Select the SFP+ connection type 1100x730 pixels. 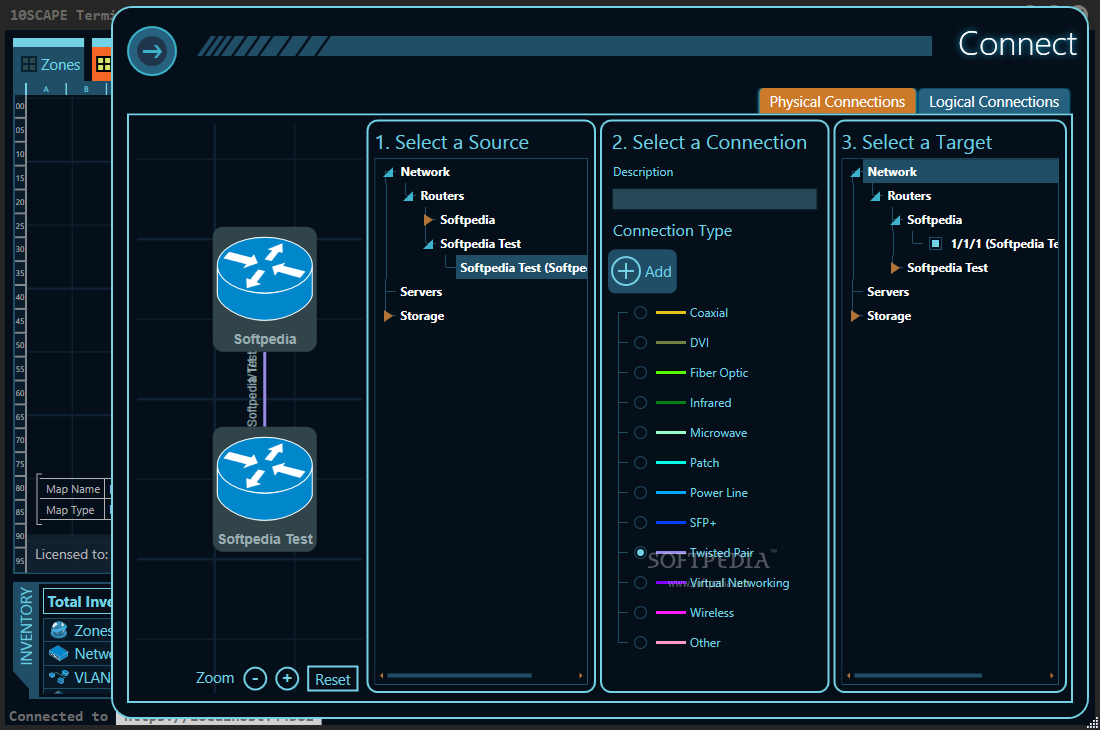click(x=640, y=522)
